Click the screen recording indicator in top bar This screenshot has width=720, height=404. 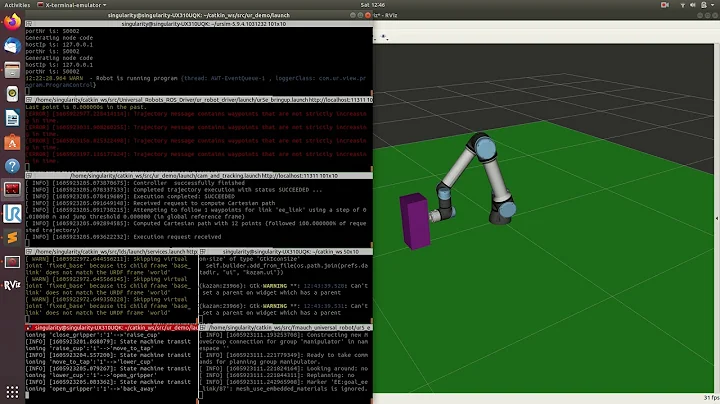(664, 5)
